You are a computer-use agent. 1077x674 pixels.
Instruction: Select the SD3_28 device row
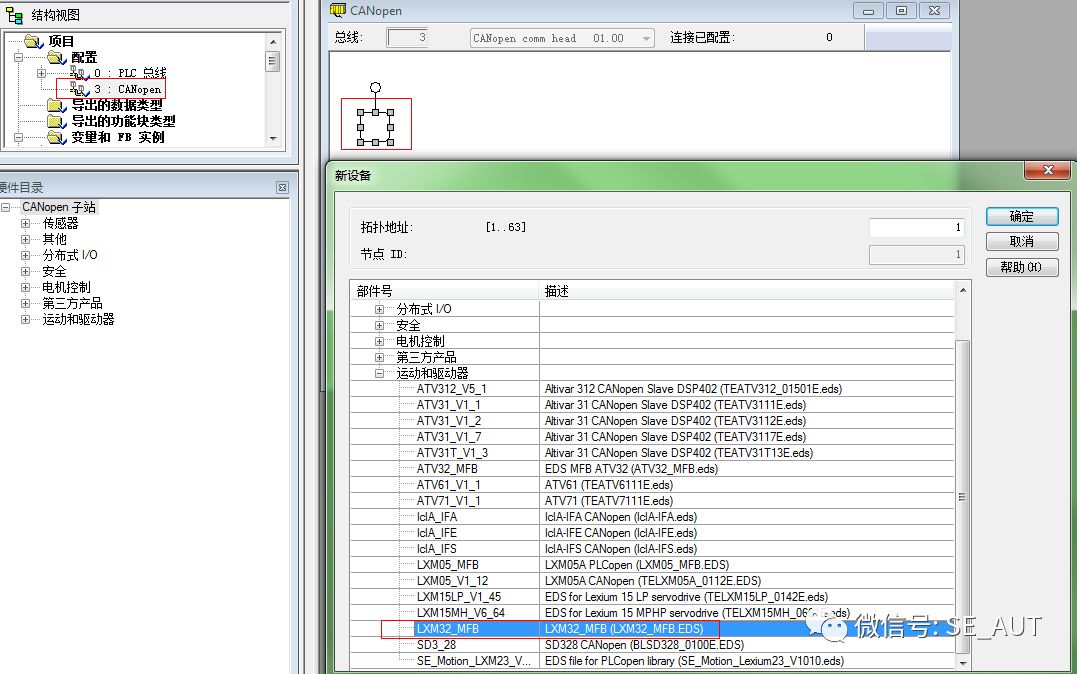tap(652, 644)
